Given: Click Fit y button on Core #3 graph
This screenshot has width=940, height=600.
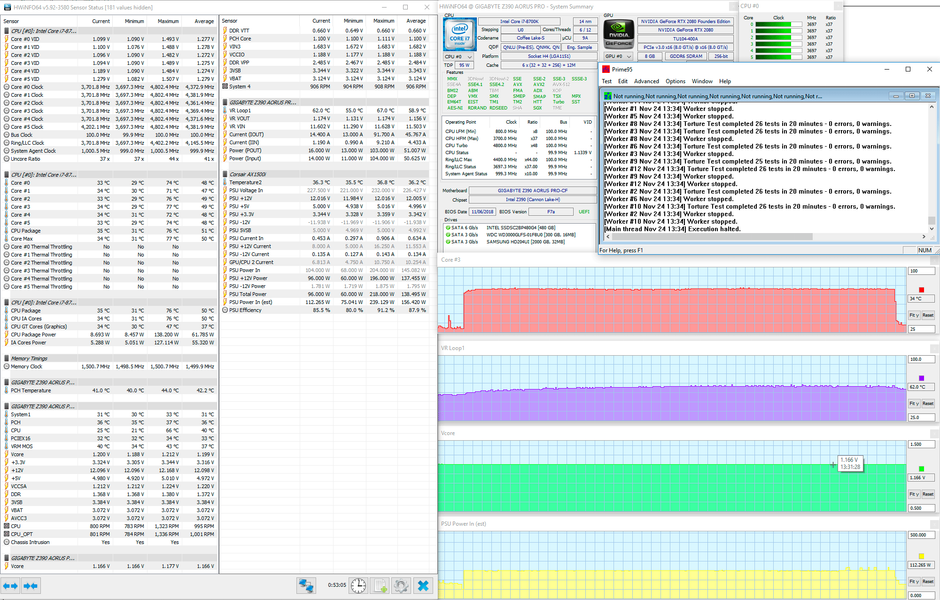Looking at the screenshot, I should (x=913, y=316).
